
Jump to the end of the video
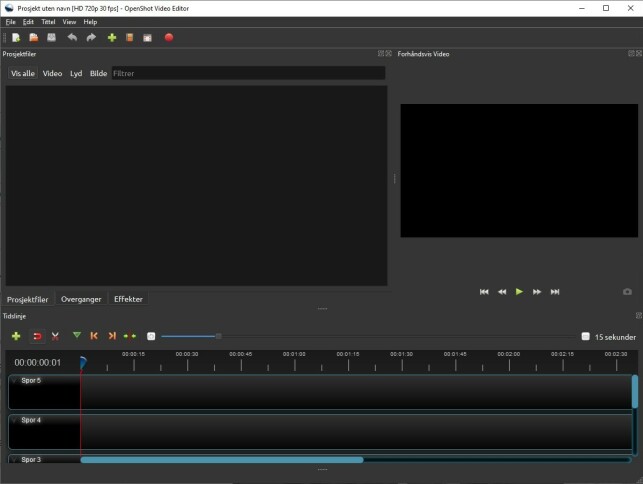(x=555, y=292)
